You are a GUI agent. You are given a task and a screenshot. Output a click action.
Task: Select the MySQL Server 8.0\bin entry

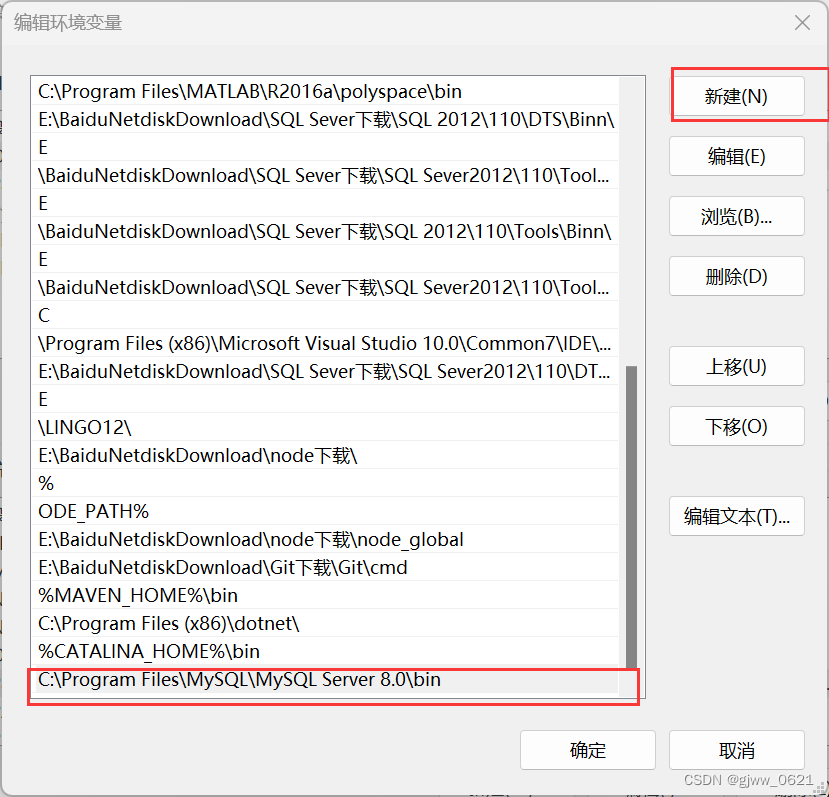[325, 680]
